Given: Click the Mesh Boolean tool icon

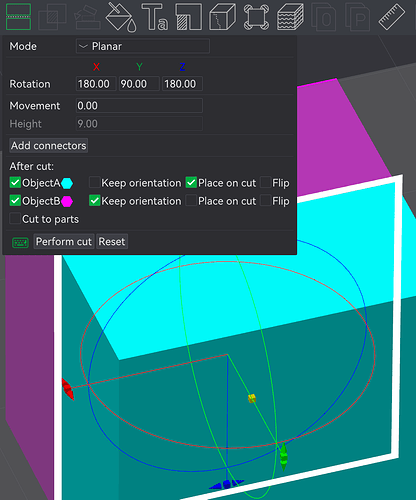Looking at the screenshot, I should click(52, 17).
